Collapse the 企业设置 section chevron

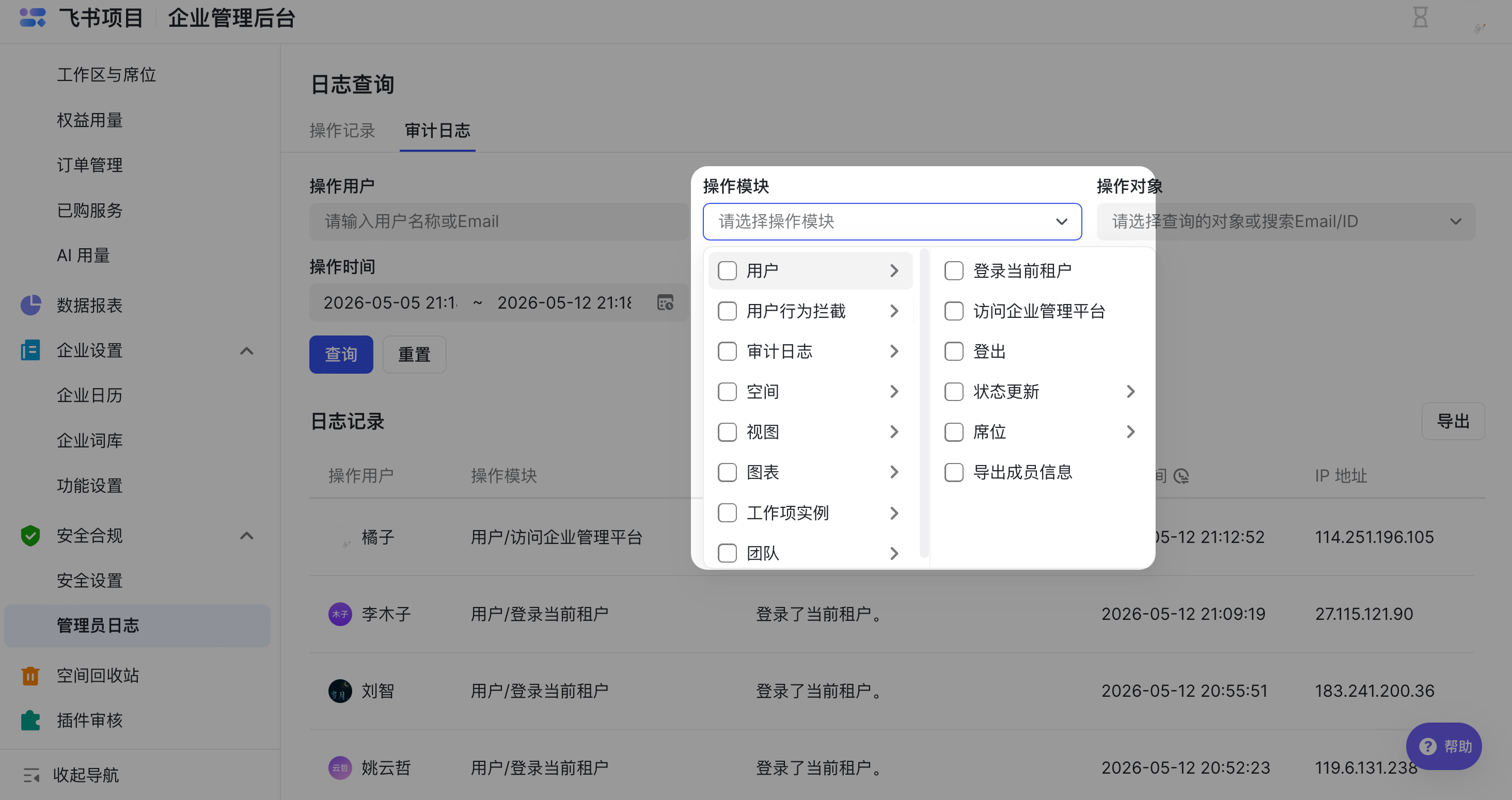pos(247,351)
